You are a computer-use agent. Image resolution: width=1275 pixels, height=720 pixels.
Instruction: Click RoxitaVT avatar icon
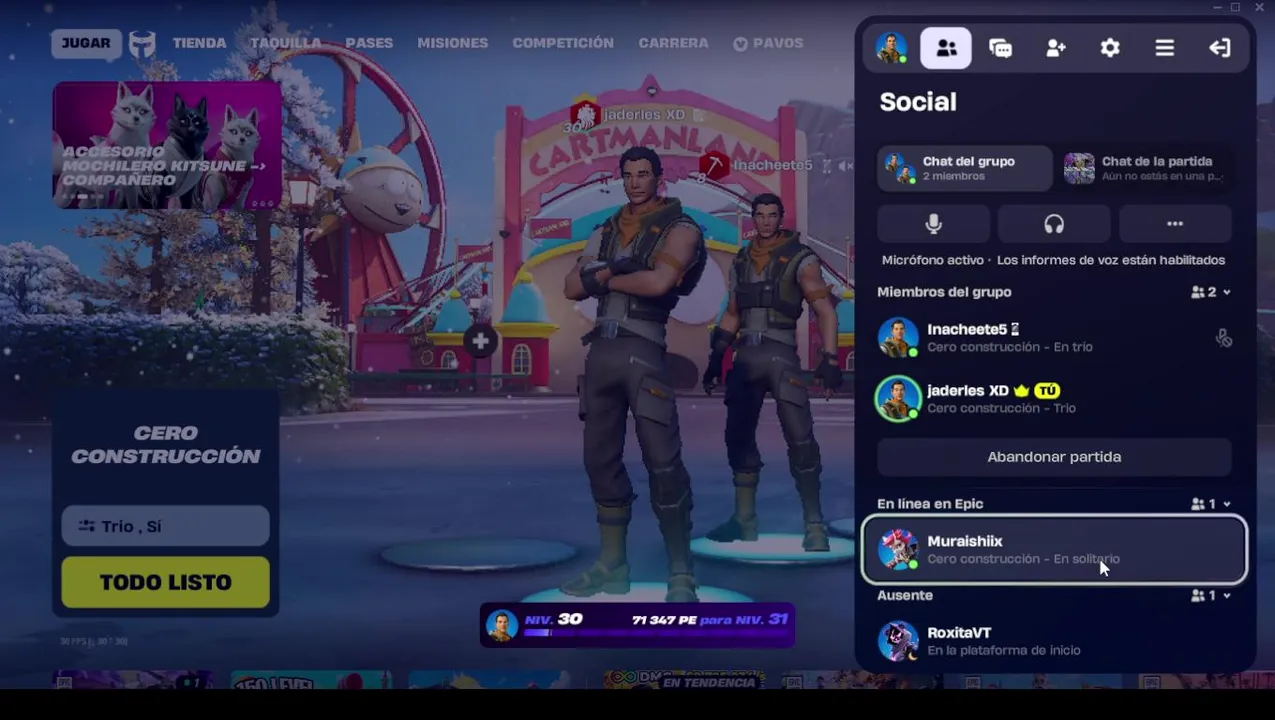[x=898, y=641]
